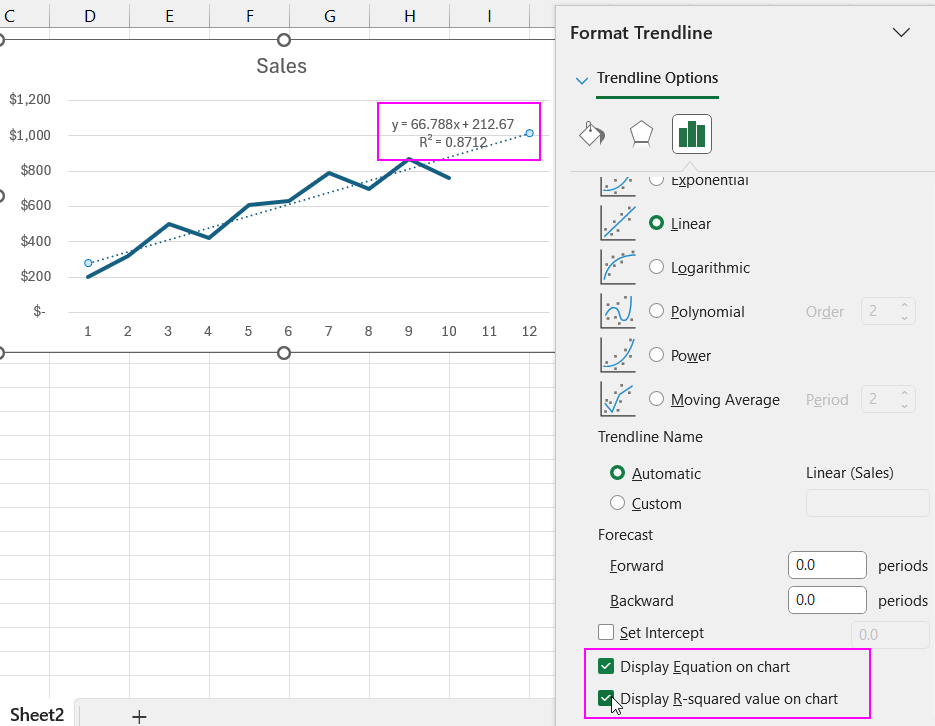Open the Effects pentagon icon tab
The image size is (935, 726).
click(x=641, y=134)
